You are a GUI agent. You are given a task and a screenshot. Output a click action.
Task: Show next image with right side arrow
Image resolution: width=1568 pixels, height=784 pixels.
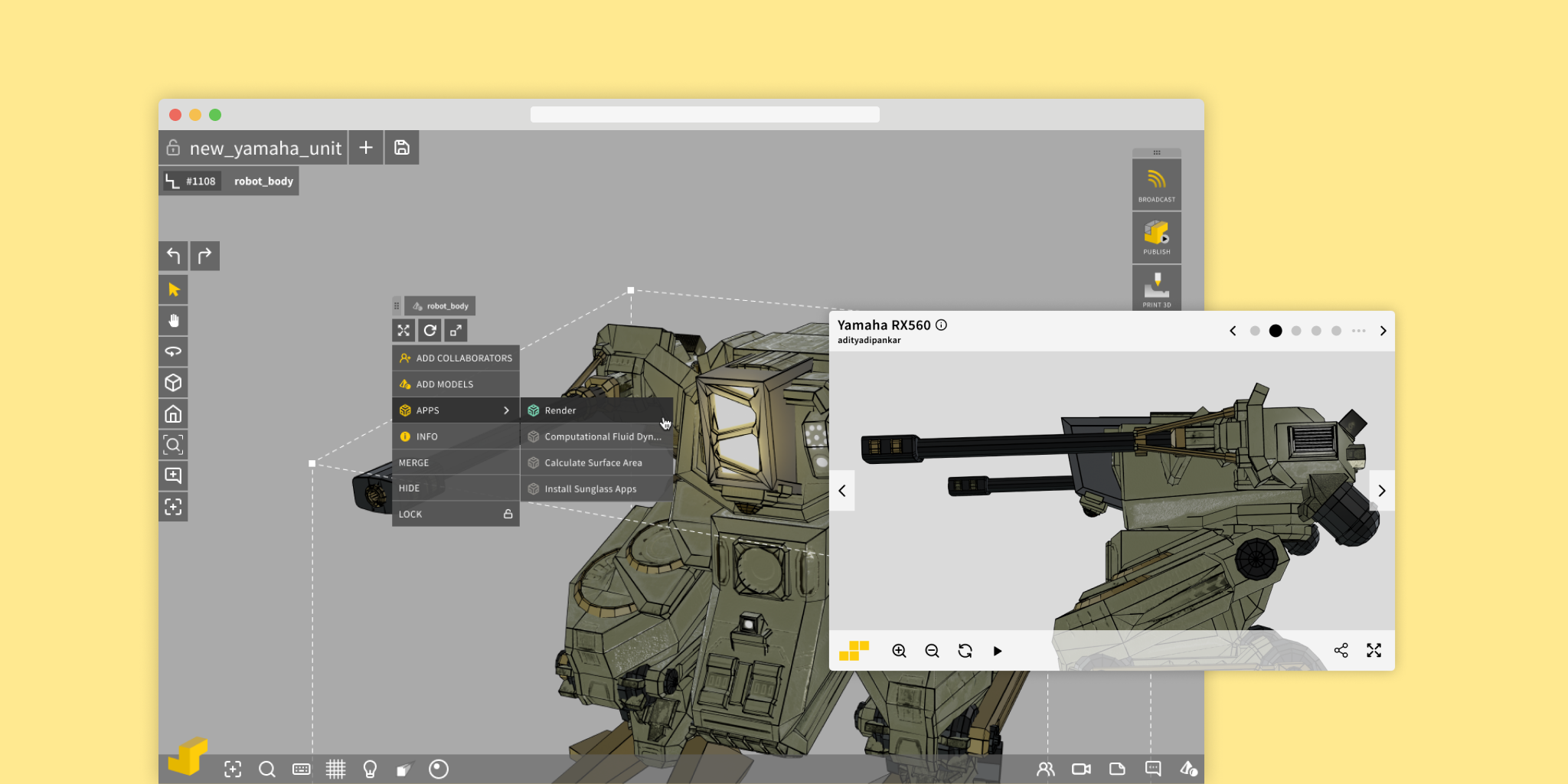(1381, 491)
